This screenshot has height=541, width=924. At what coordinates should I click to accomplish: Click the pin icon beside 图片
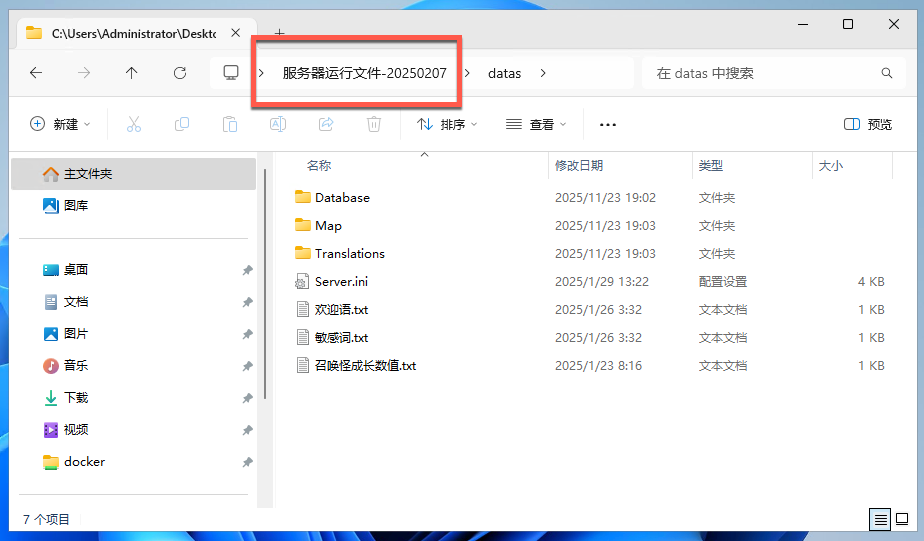[248, 334]
